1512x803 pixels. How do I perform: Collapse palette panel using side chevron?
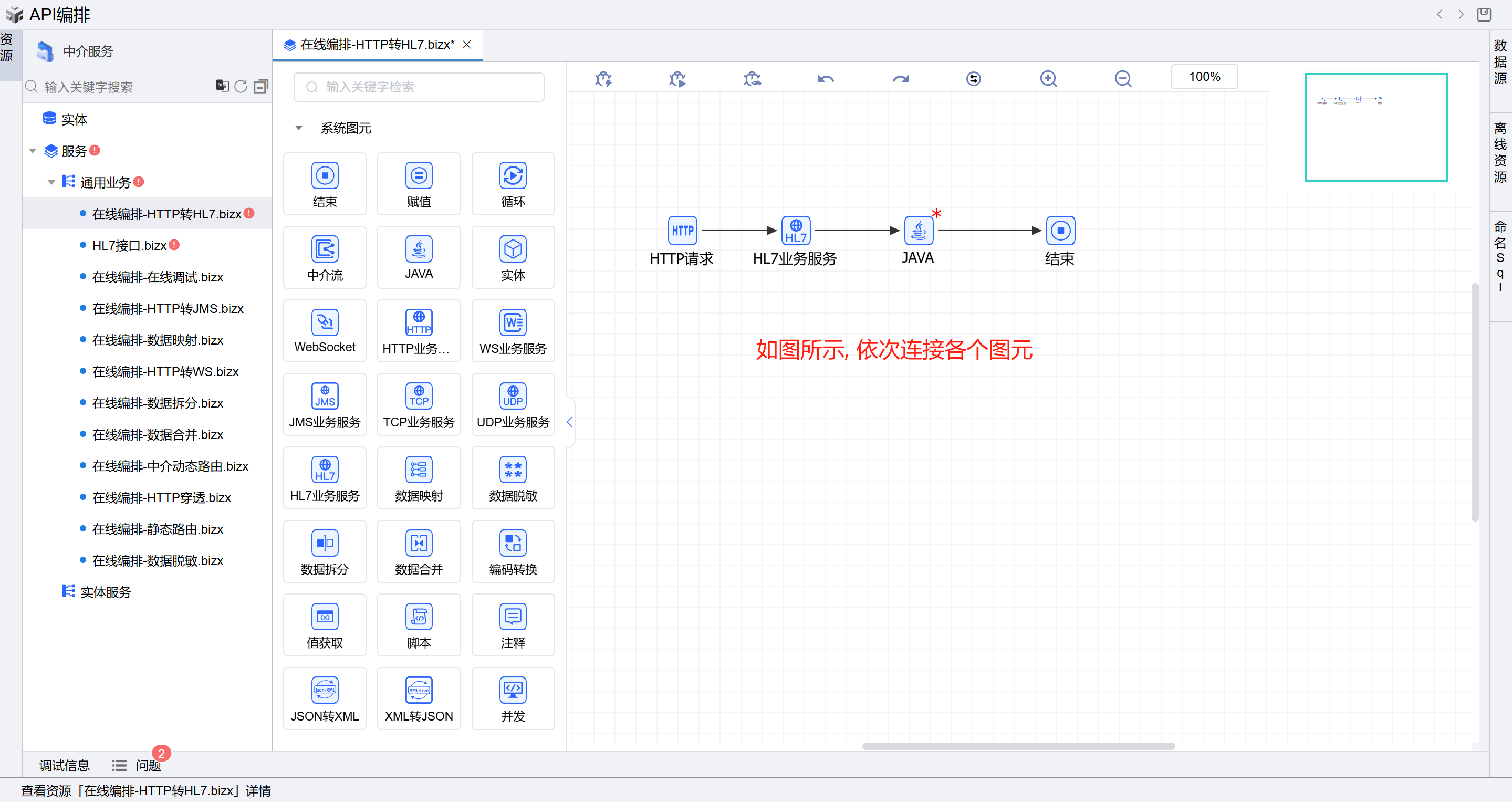[569, 422]
